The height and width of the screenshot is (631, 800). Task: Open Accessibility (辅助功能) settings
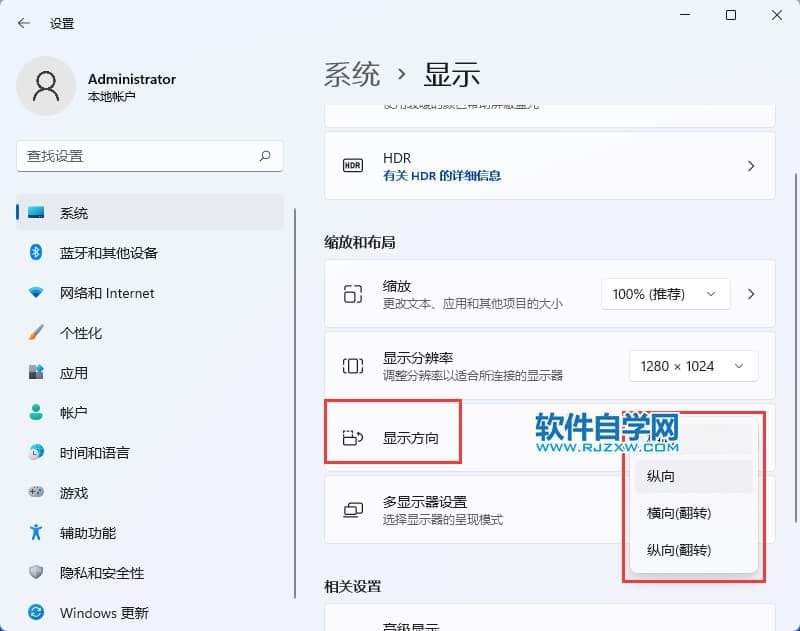tap(87, 533)
